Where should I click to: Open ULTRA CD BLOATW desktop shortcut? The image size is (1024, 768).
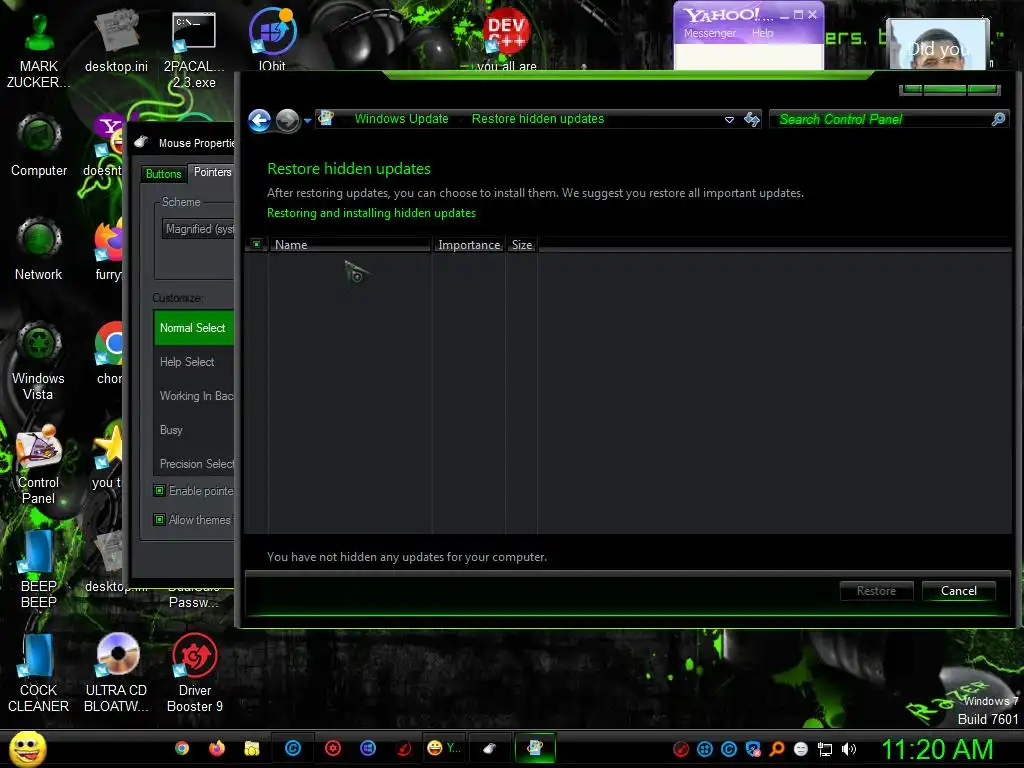tap(116, 673)
